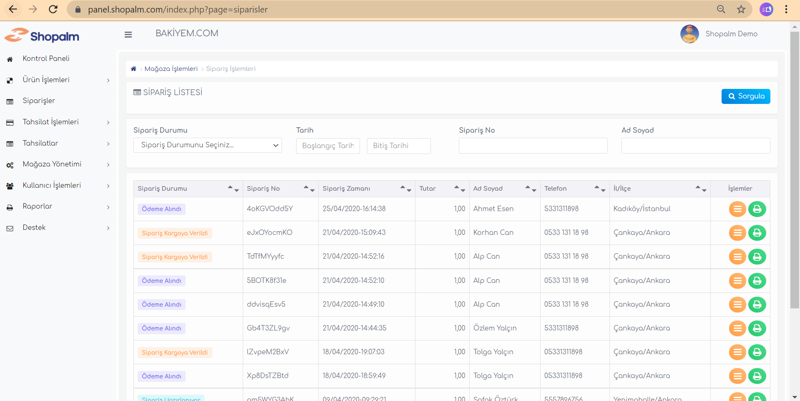Go to Kontrol Paneli in the sidebar
The height and width of the screenshot is (401, 800).
[x=46, y=59]
